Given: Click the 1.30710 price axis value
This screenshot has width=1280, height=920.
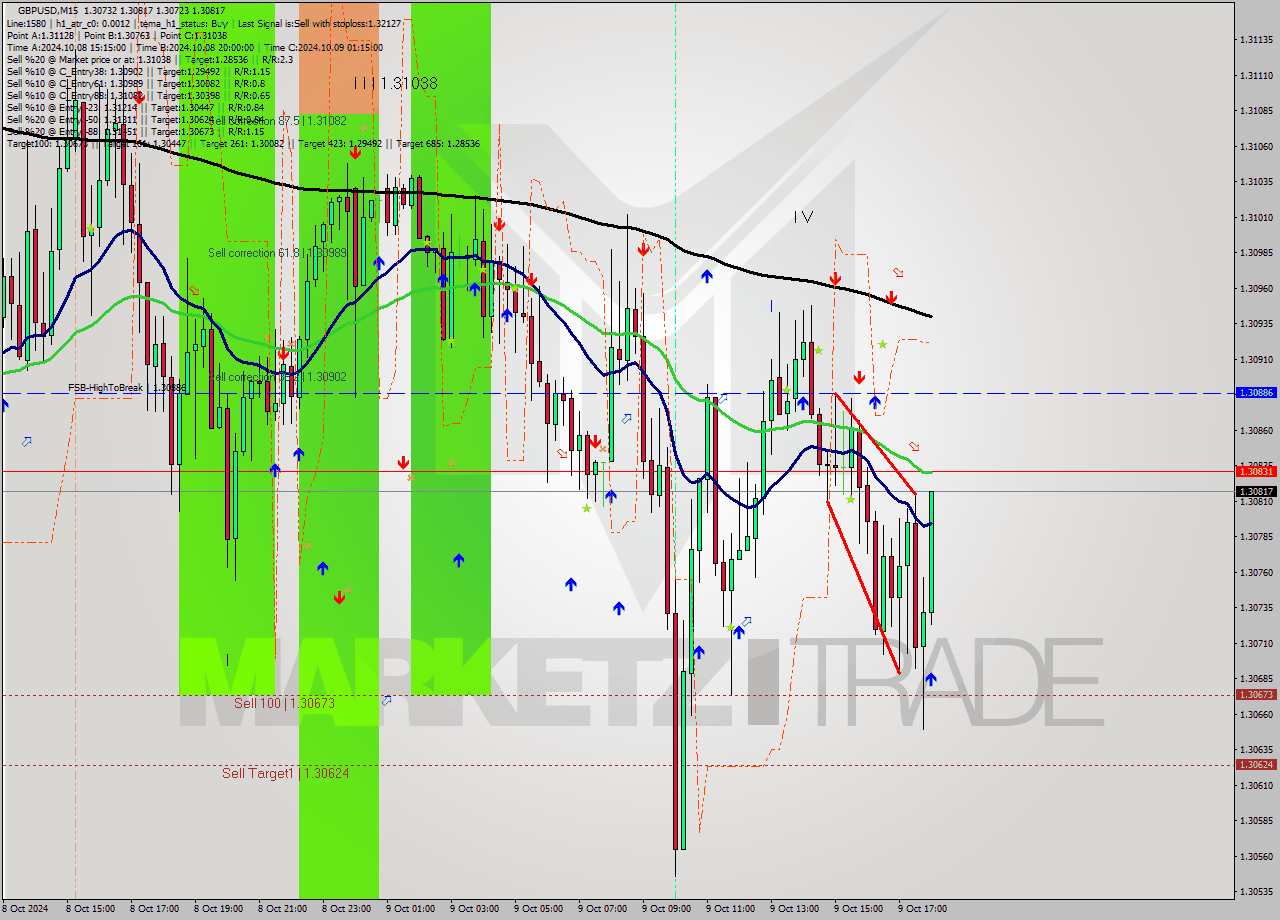Looking at the screenshot, I should pos(1256,643).
